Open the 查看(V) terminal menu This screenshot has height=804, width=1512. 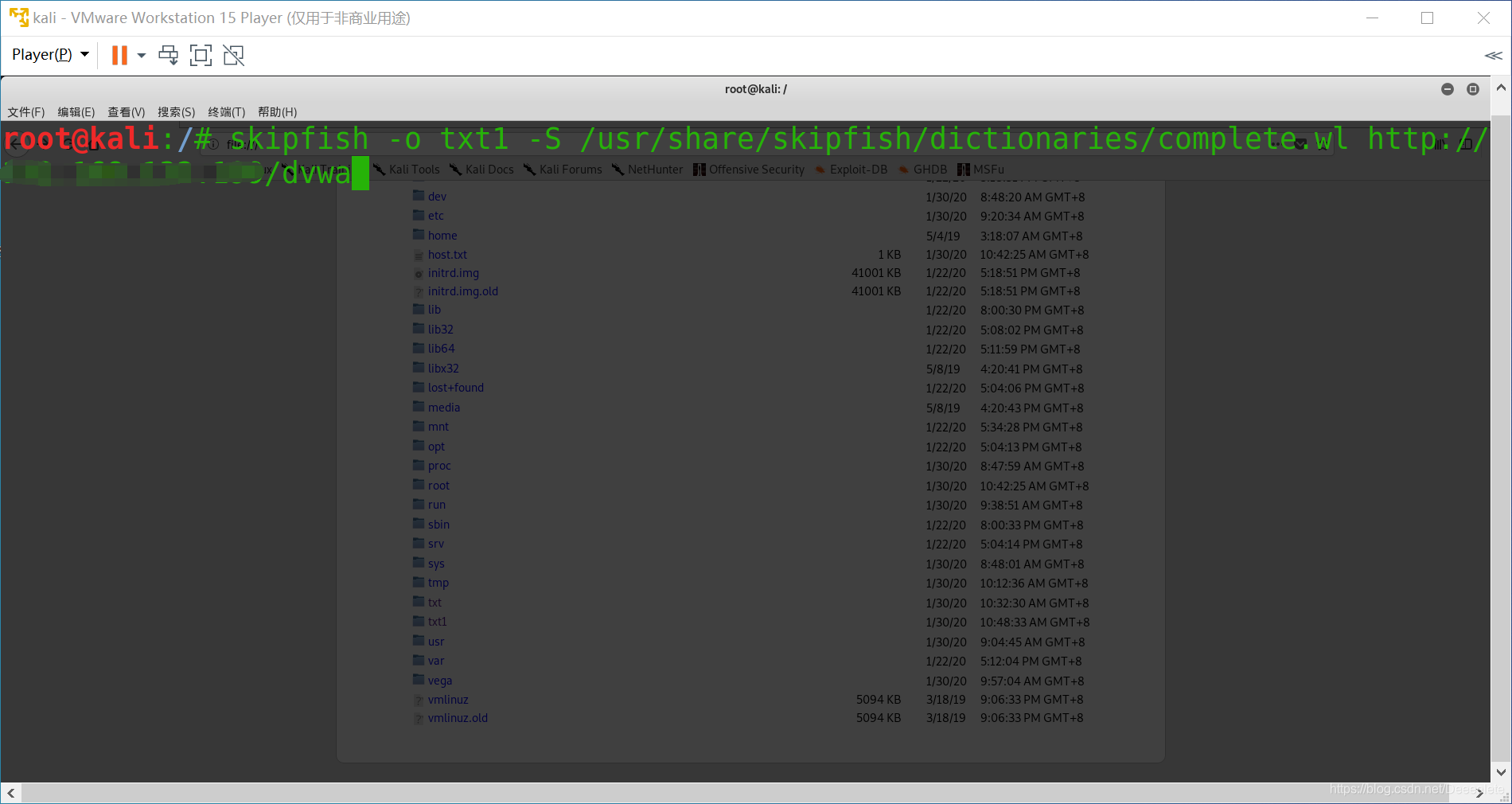127,112
